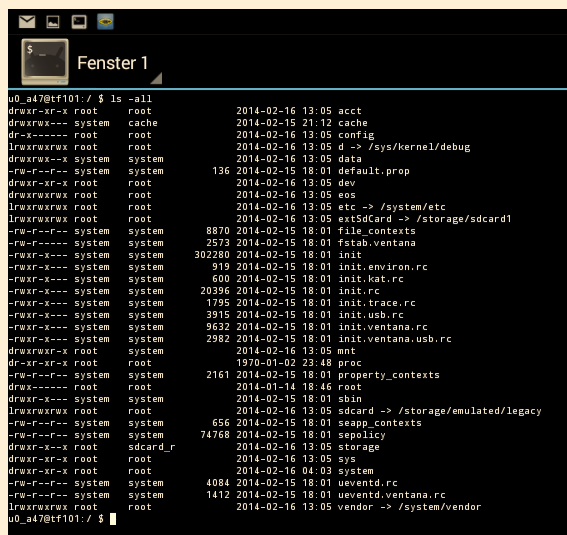Click the "/storage/emulated/legacy" link target
This screenshot has height=535, width=567.
click(x=470, y=411)
